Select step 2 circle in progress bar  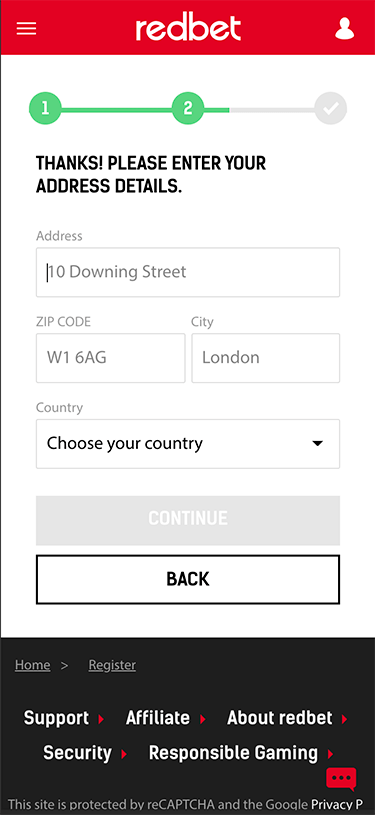[x=188, y=108]
